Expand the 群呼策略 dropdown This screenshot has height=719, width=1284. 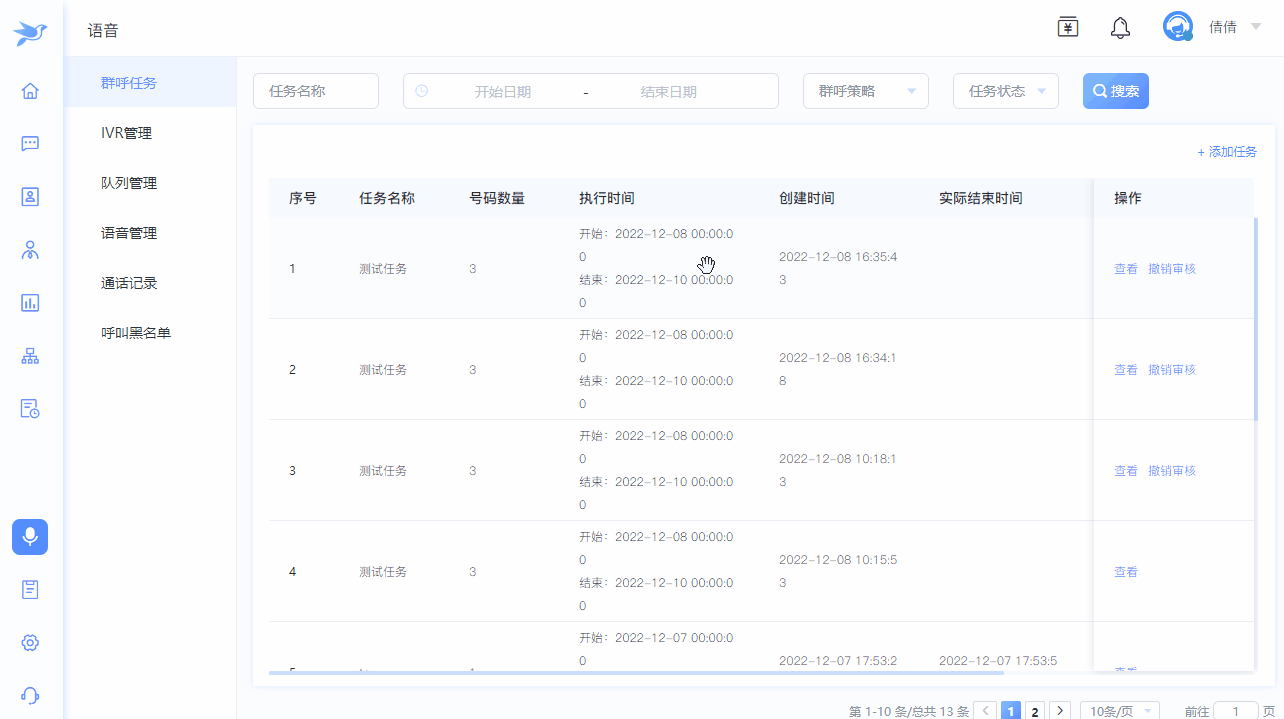865,91
